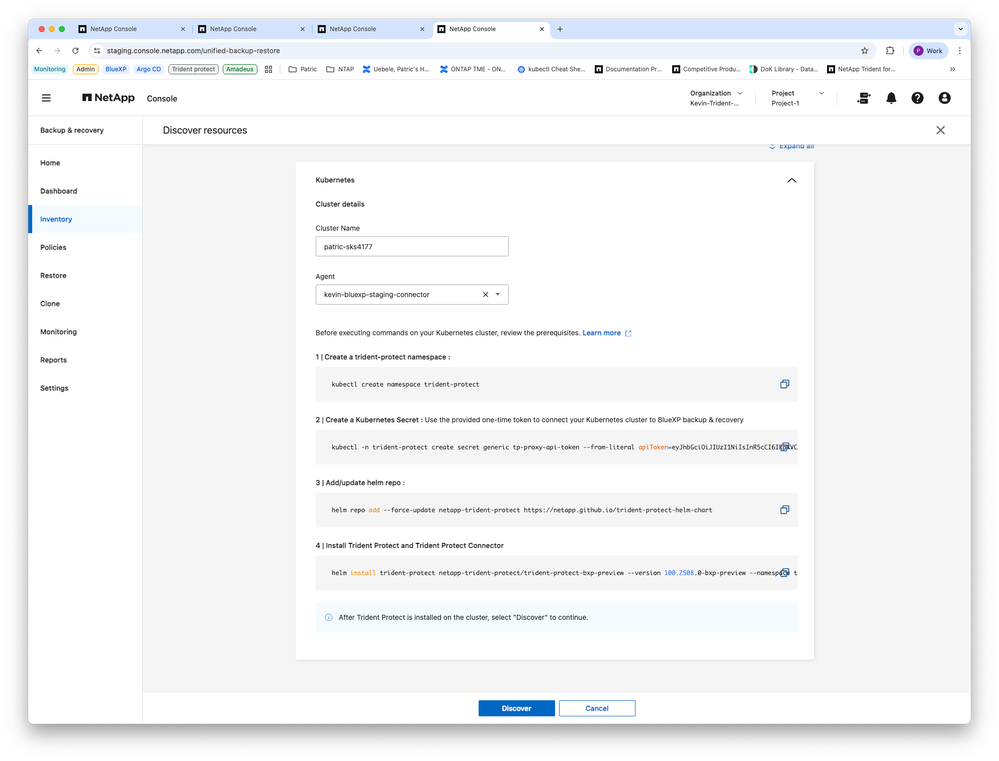Open BlueXP bookmark
Viewport: 999px width, 761px height.
[116, 69]
